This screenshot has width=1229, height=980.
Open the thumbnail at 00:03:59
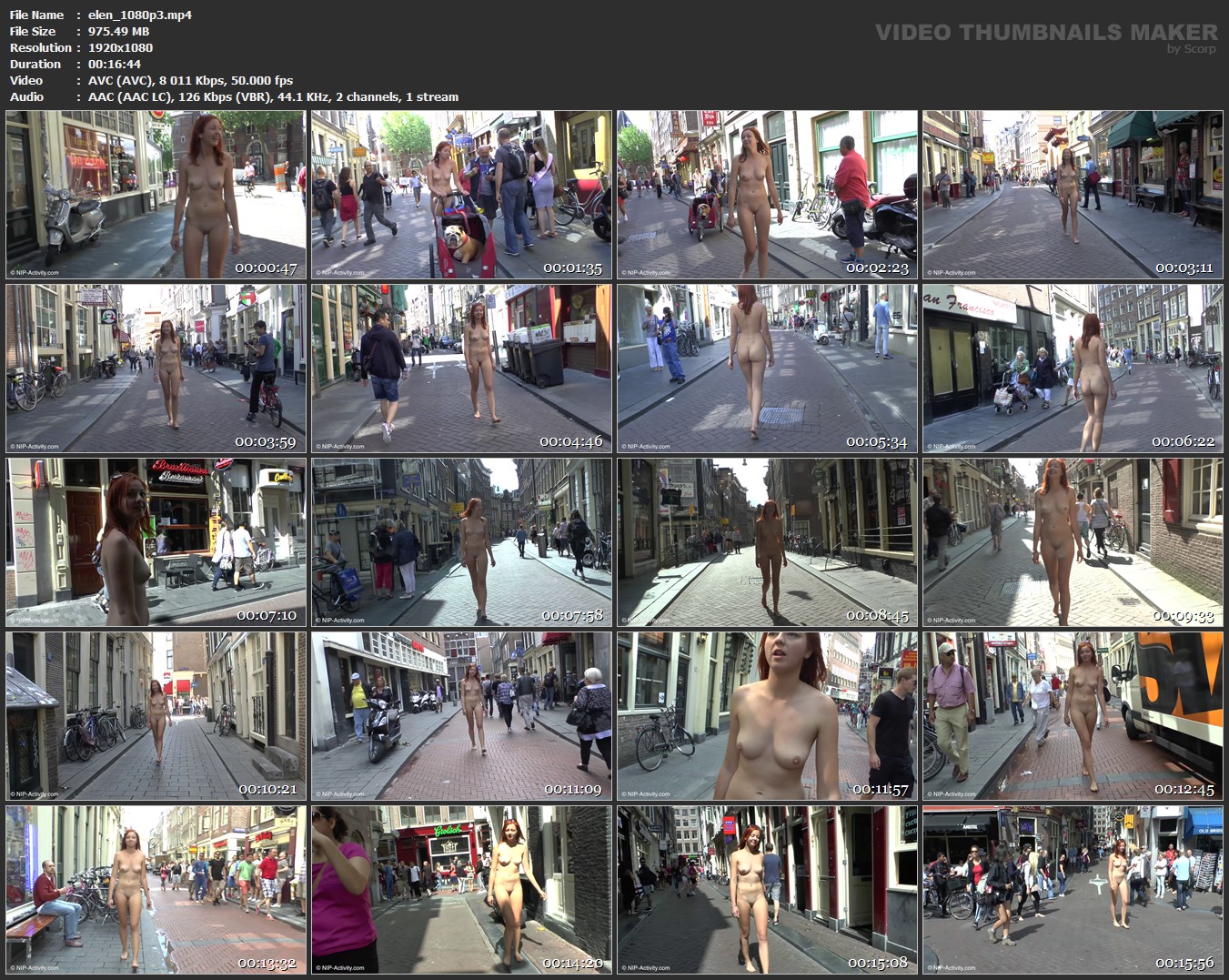pyautogui.click(x=156, y=369)
